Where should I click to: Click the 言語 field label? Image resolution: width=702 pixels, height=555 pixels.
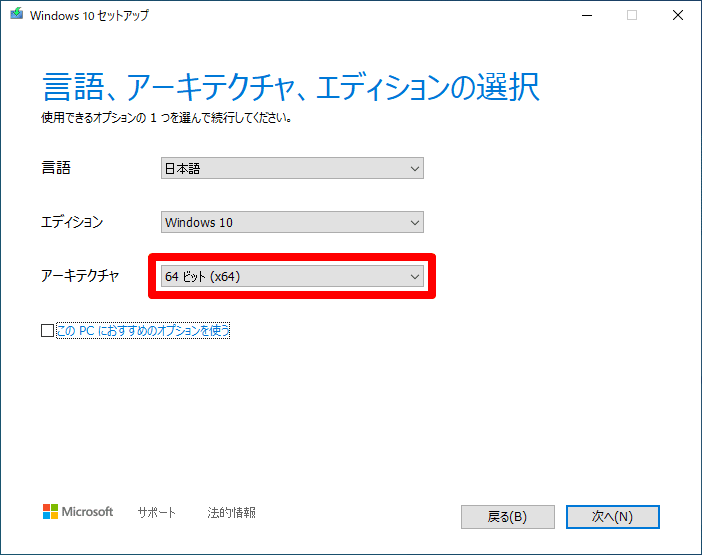pyautogui.click(x=56, y=168)
